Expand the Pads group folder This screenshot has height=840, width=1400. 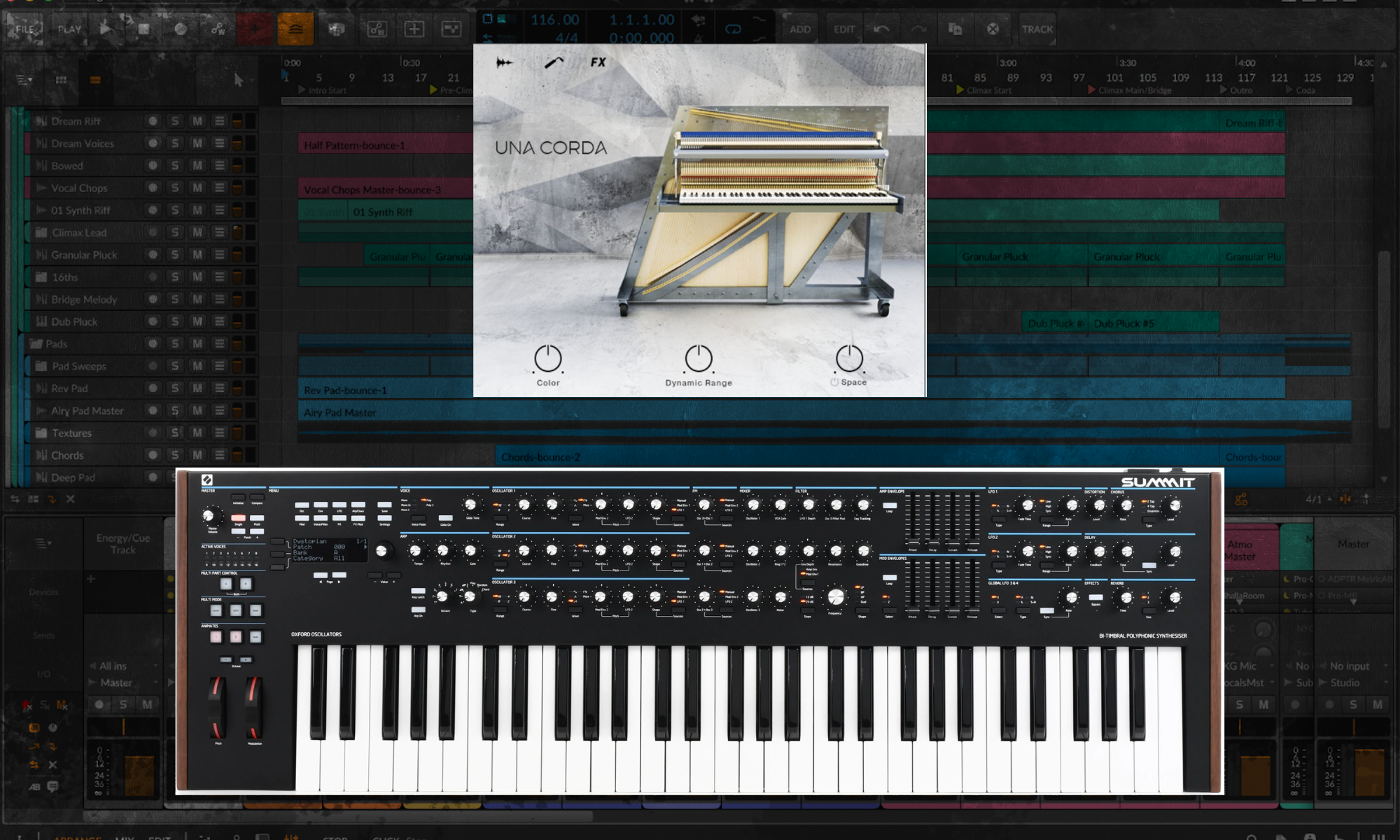click(x=36, y=344)
